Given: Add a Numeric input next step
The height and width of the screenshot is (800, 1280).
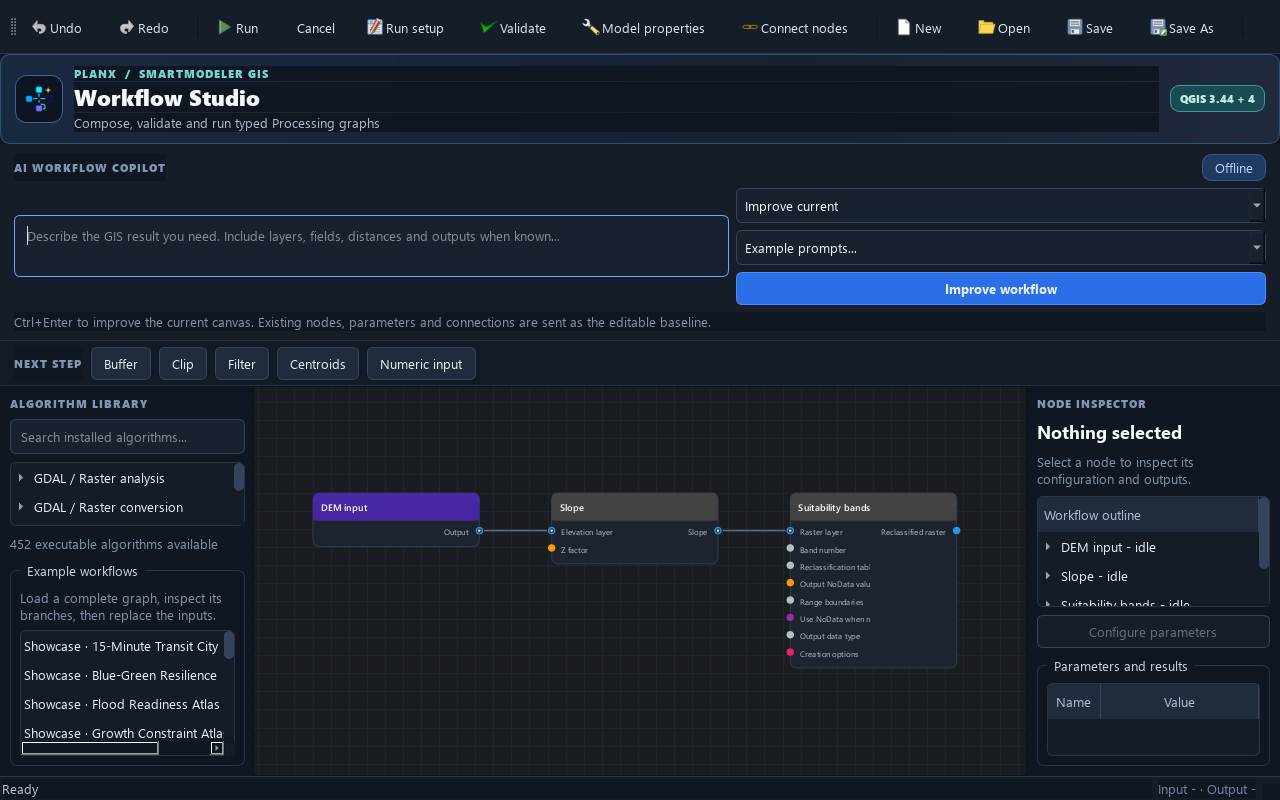Looking at the screenshot, I should (421, 364).
